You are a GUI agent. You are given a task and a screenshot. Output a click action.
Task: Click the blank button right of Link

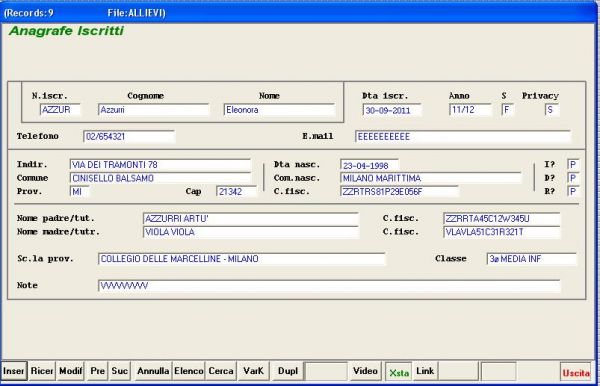458,371
